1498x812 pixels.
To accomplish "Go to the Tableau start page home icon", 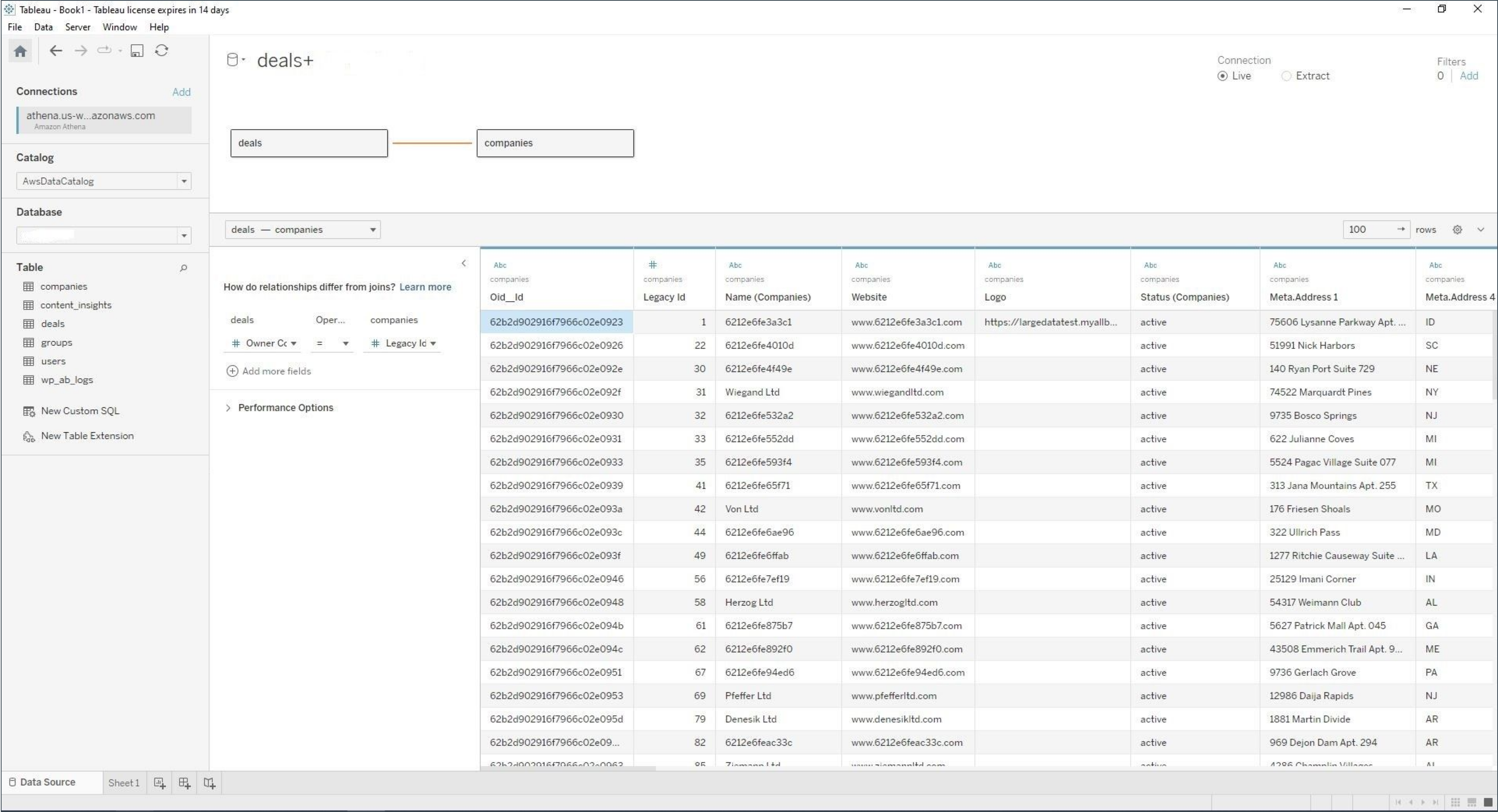I will click(20, 51).
